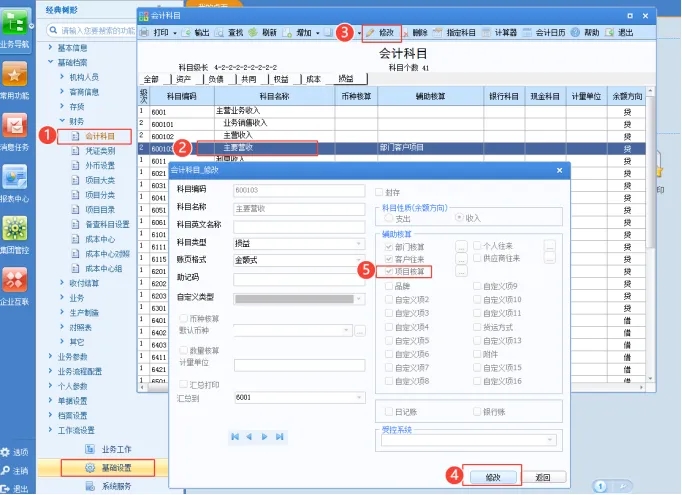
Task: Toggle the 部门核算 checkbox
Action: pyautogui.click(x=389, y=247)
